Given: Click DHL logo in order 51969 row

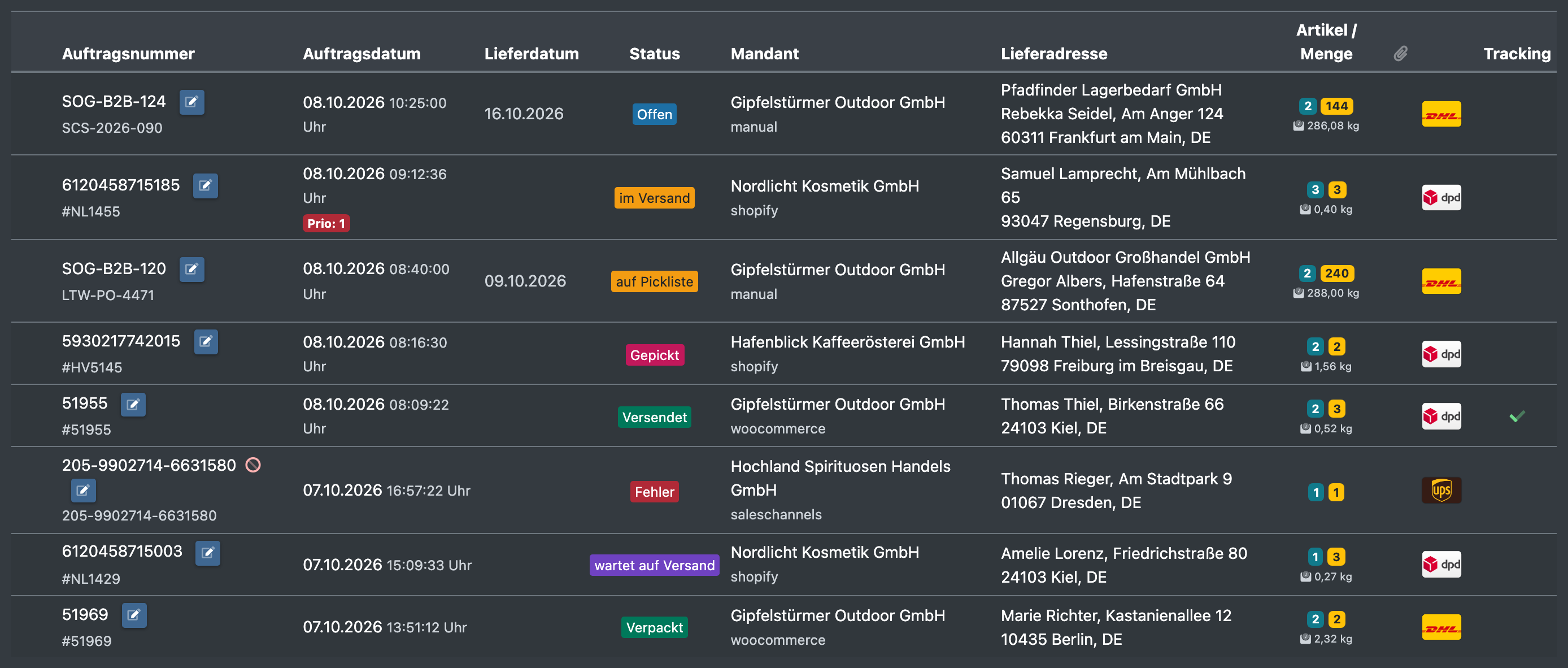Looking at the screenshot, I should pyautogui.click(x=1441, y=627).
